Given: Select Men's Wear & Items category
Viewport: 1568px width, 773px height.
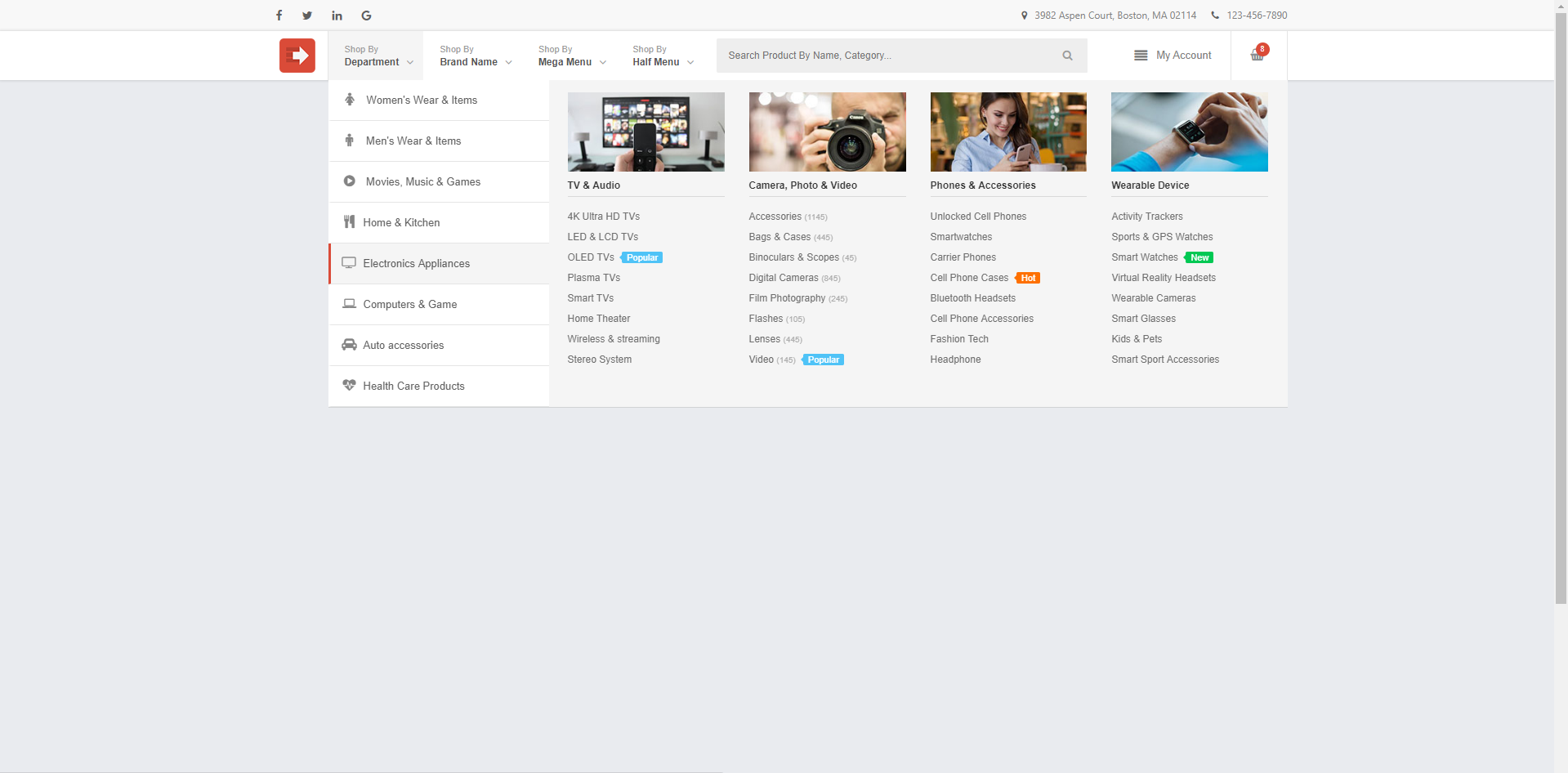Looking at the screenshot, I should pyautogui.click(x=439, y=141).
